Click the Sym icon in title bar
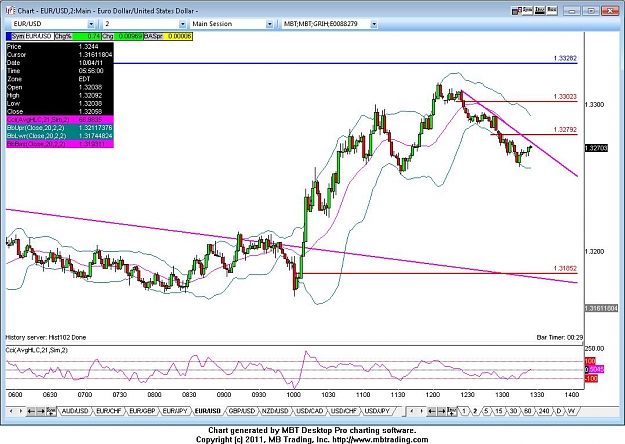This screenshot has width=625, height=444. coord(528,10)
